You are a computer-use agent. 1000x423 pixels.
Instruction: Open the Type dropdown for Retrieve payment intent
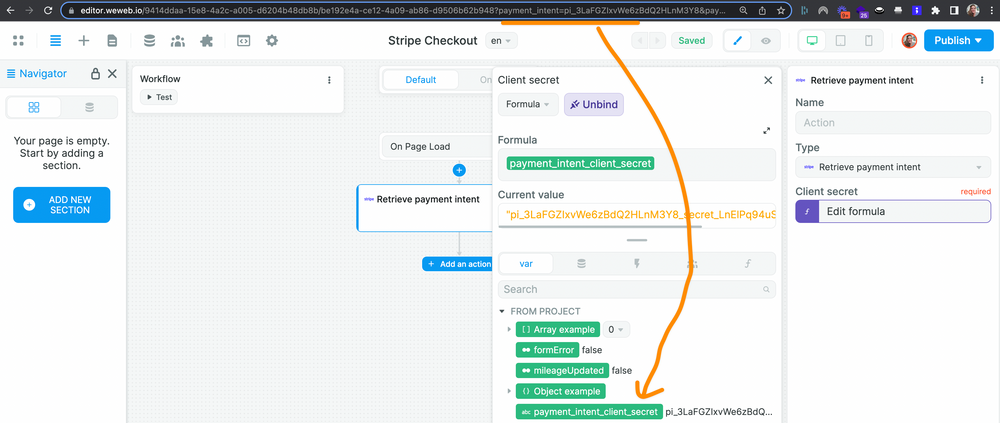pyautogui.click(x=892, y=167)
